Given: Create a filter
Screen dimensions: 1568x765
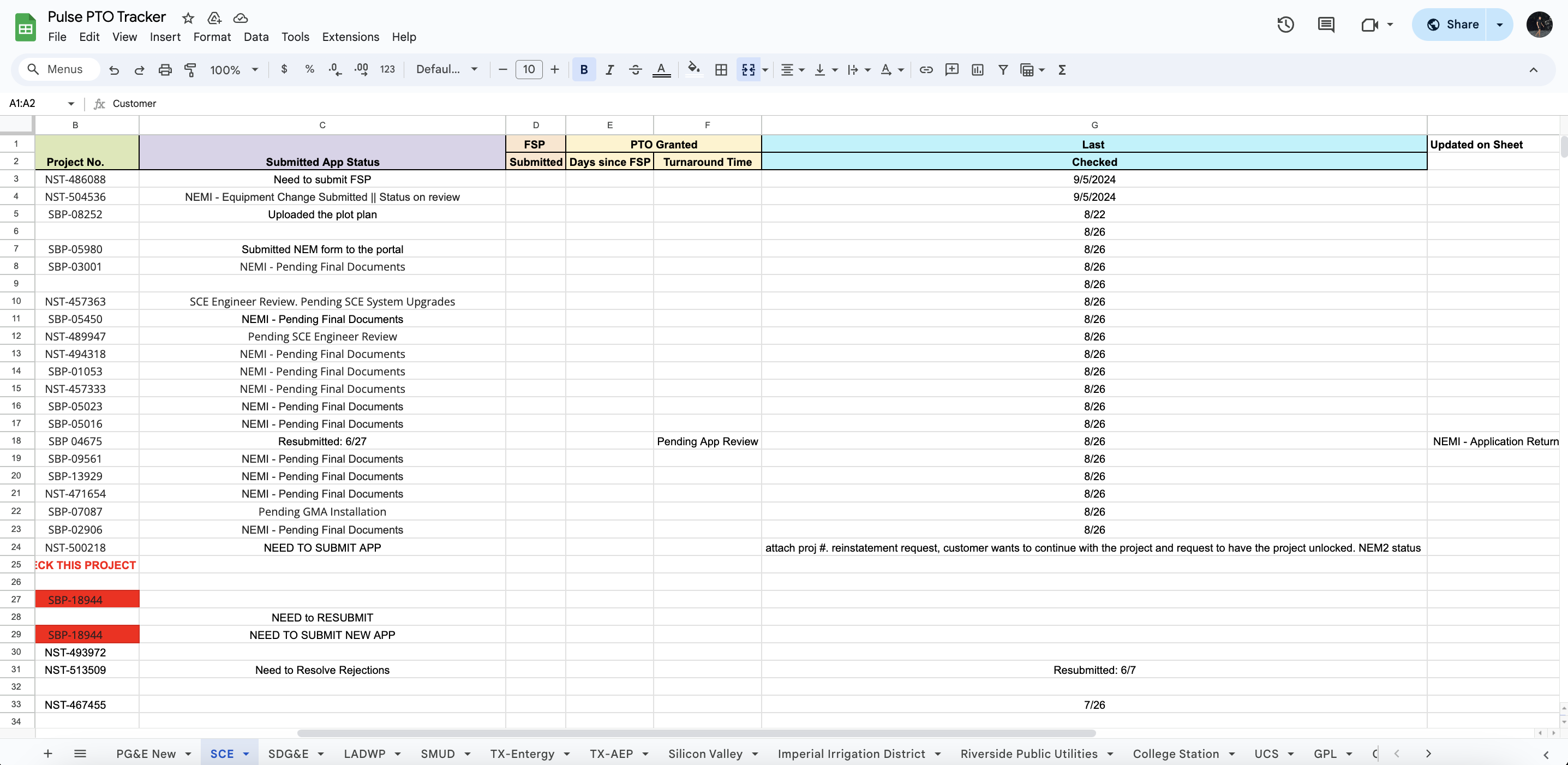Looking at the screenshot, I should tap(1003, 70).
